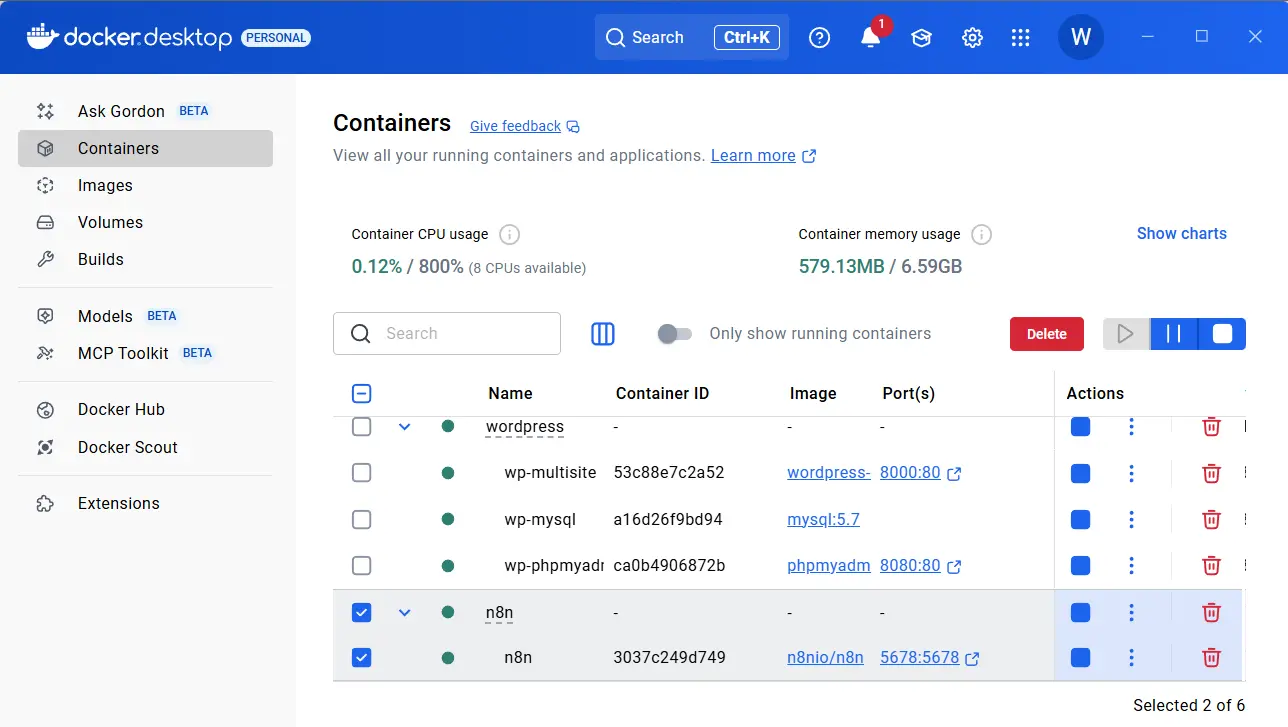
Task: Open more actions for wordpress stack
Action: [1131, 427]
